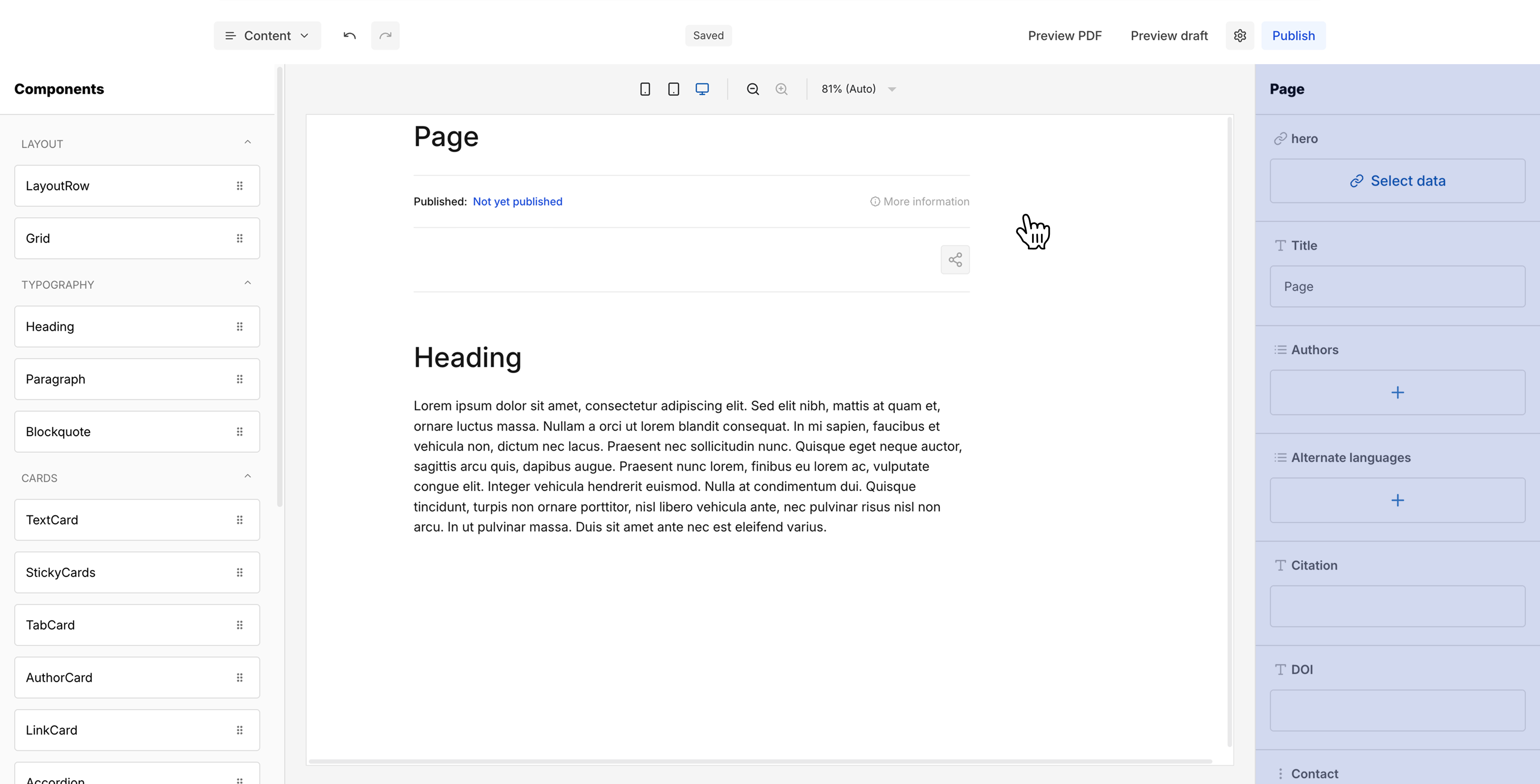This screenshot has height=784, width=1540.
Task: Redo the last change
Action: coord(385,35)
